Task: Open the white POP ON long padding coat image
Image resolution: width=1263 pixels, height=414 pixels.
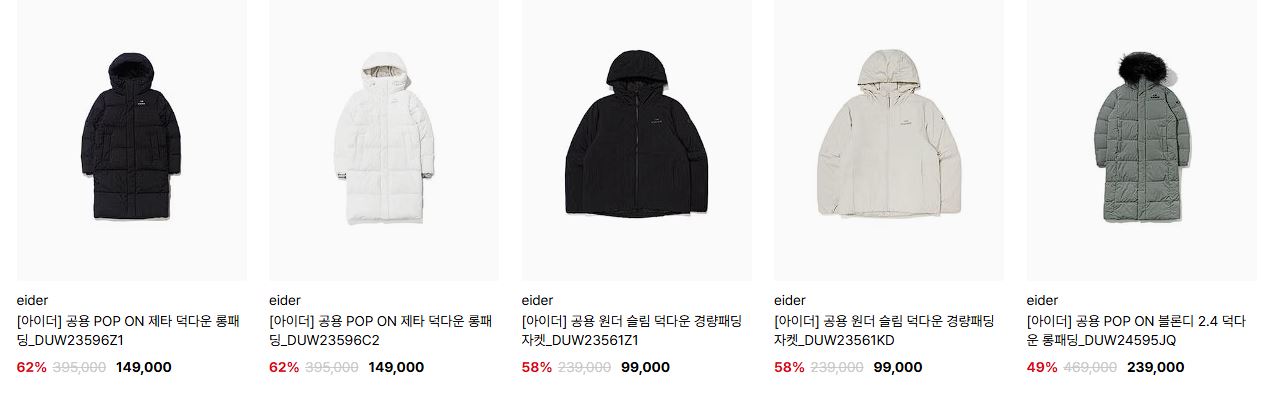Action: [384, 140]
